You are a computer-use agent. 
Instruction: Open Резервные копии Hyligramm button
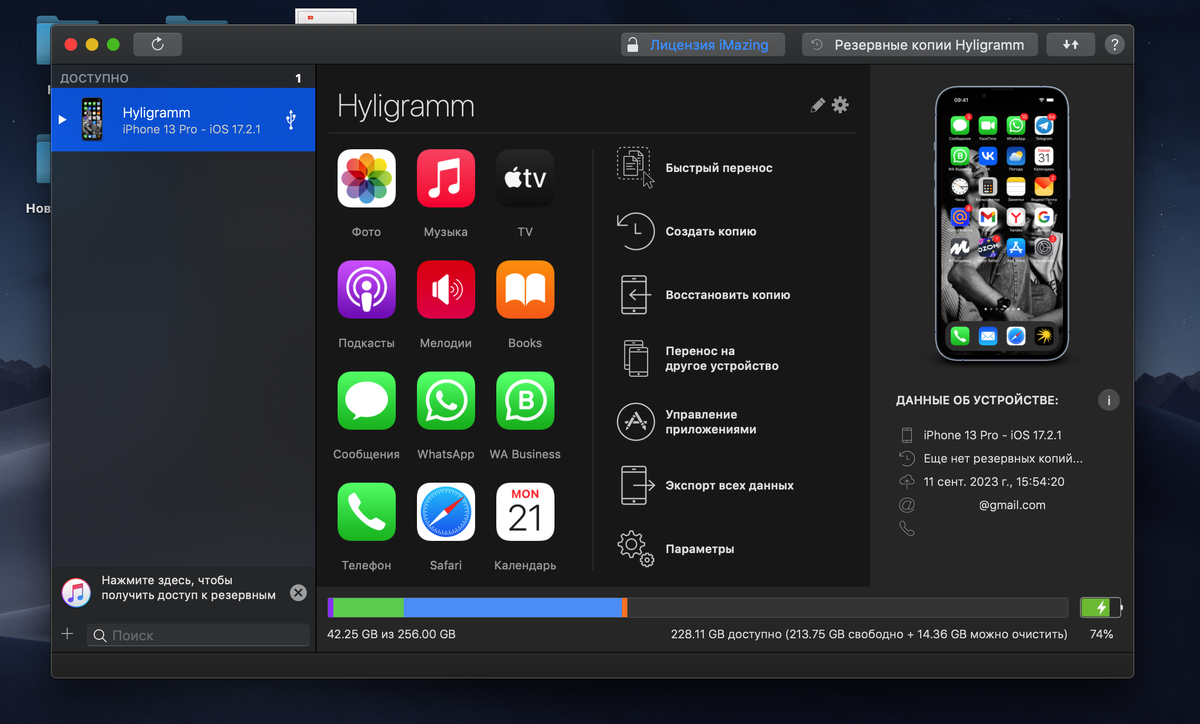click(x=920, y=44)
